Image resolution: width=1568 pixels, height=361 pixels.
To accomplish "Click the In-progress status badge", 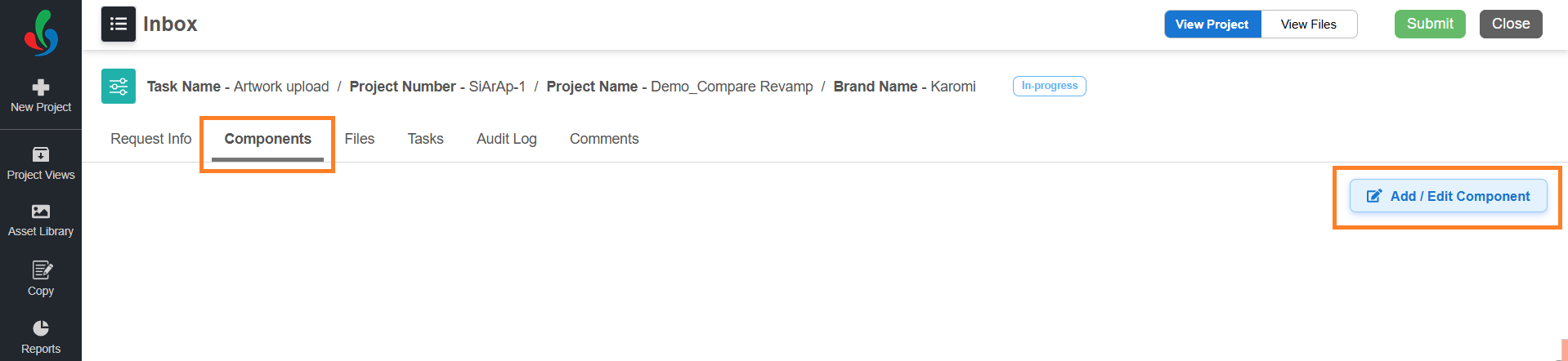I will pos(1049,86).
